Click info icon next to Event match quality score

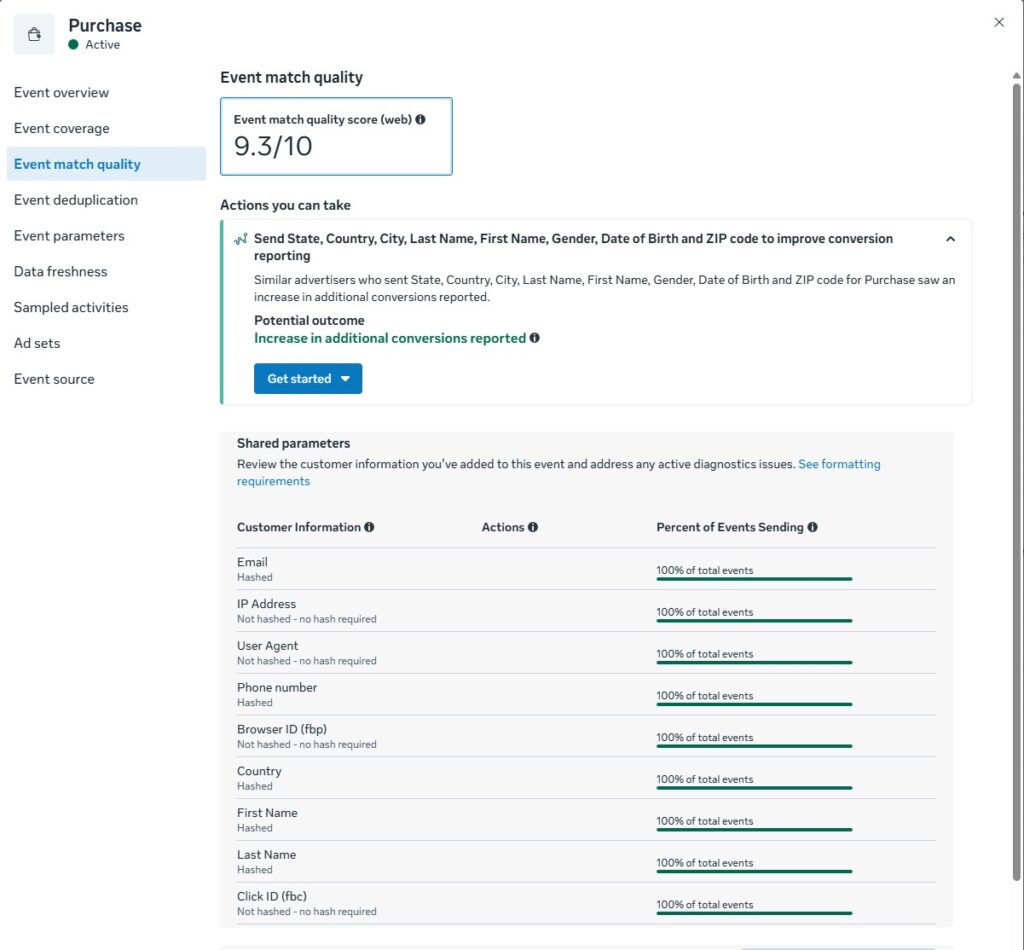pyautogui.click(x=421, y=119)
